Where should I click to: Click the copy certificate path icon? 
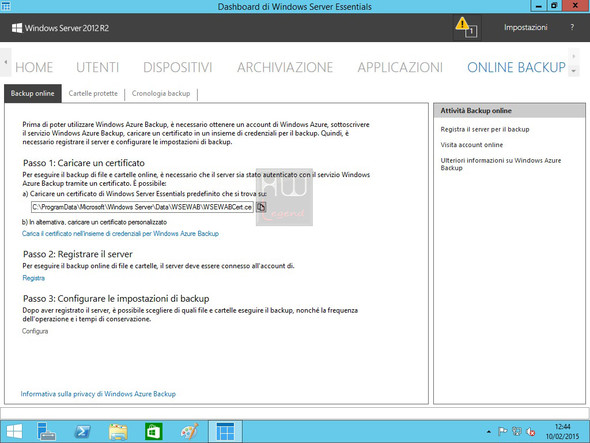(x=261, y=207)
